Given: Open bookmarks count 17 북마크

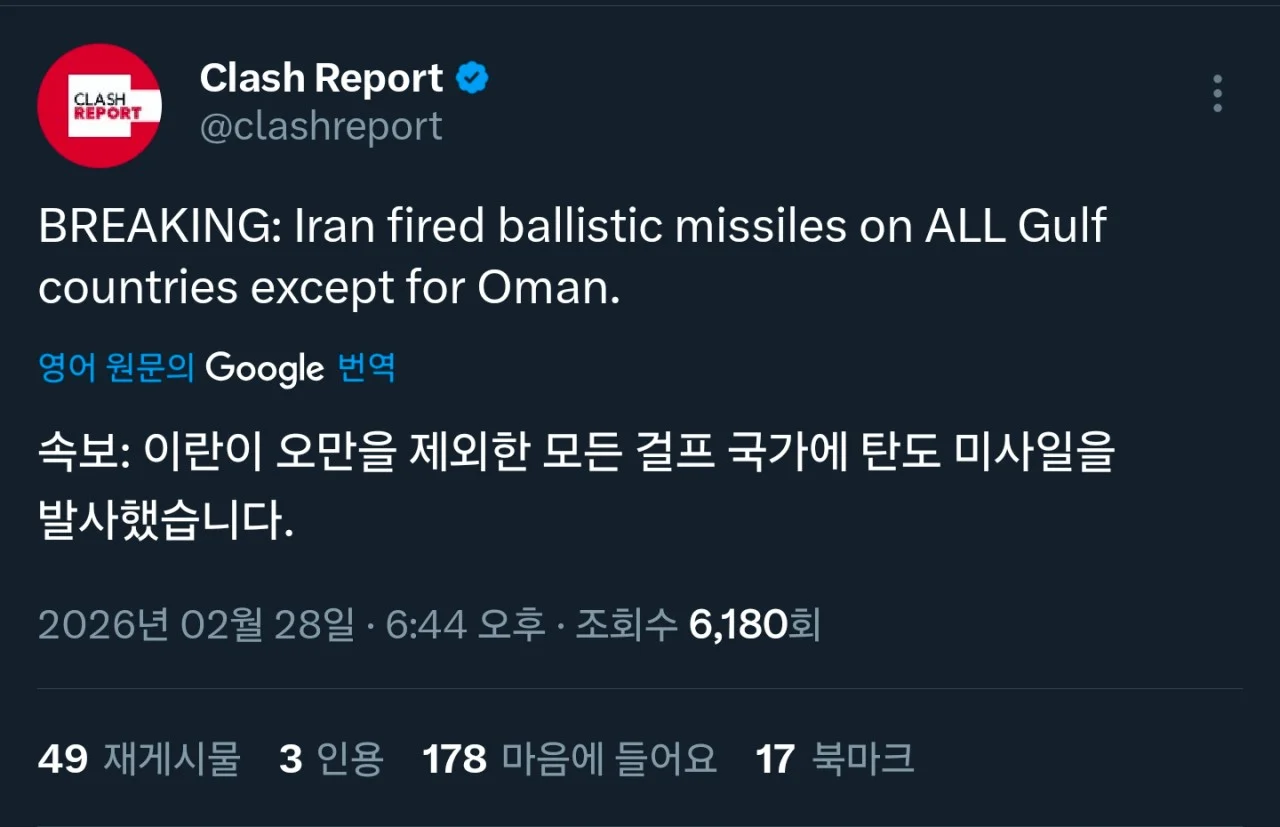Looking at the screenshot, I should 837,759.
